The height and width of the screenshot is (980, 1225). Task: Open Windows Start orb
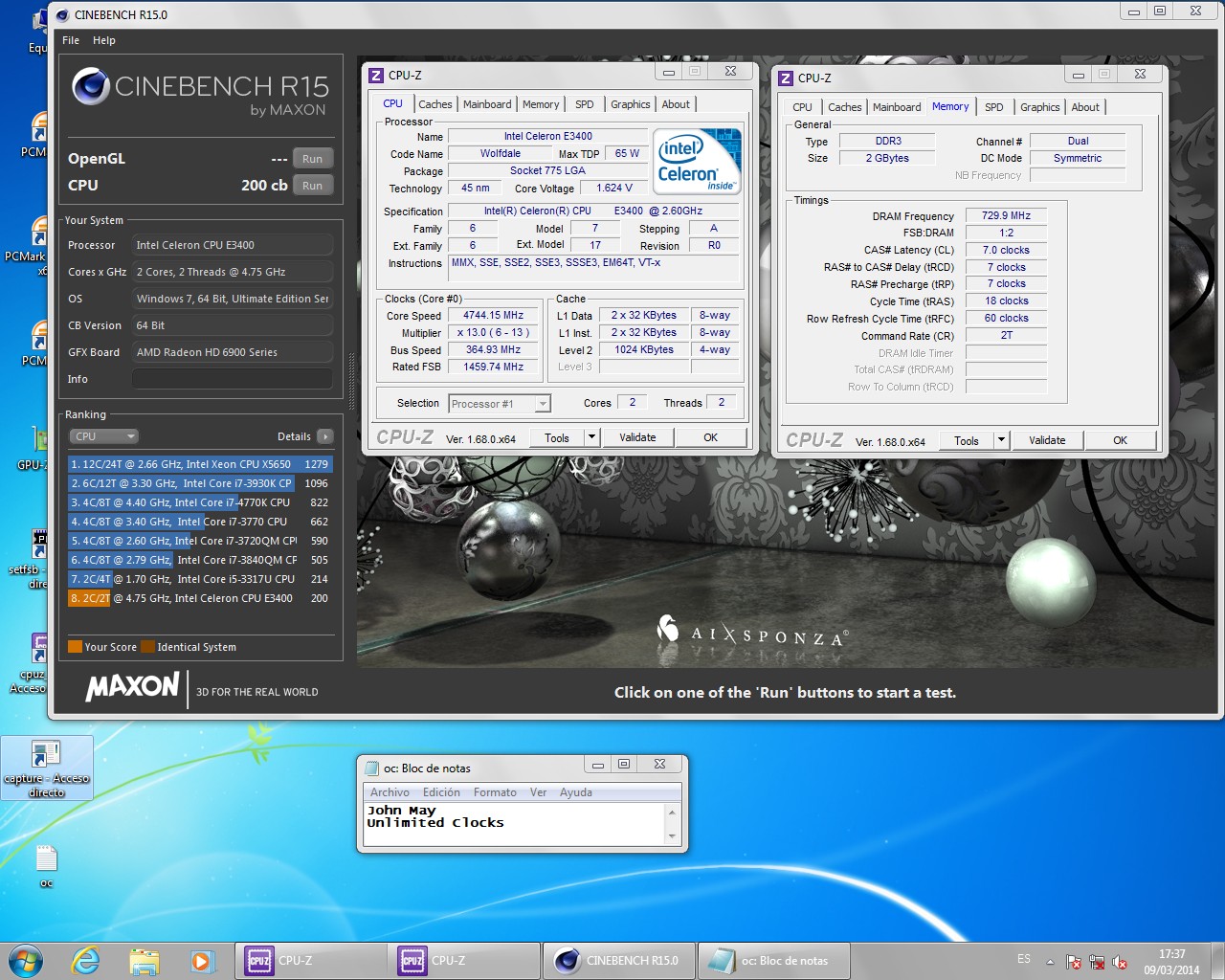[26, 960]
